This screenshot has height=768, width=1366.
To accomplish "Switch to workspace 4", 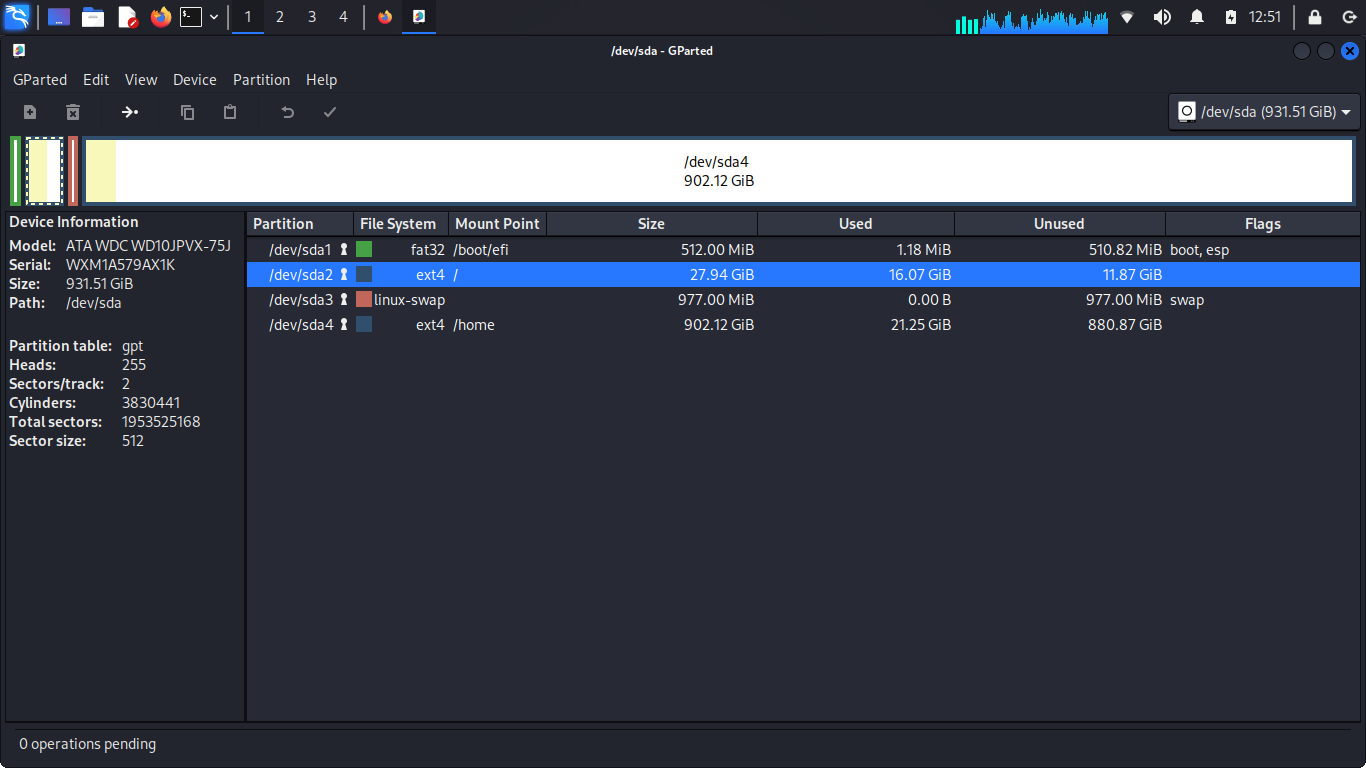I will (343, 17).
